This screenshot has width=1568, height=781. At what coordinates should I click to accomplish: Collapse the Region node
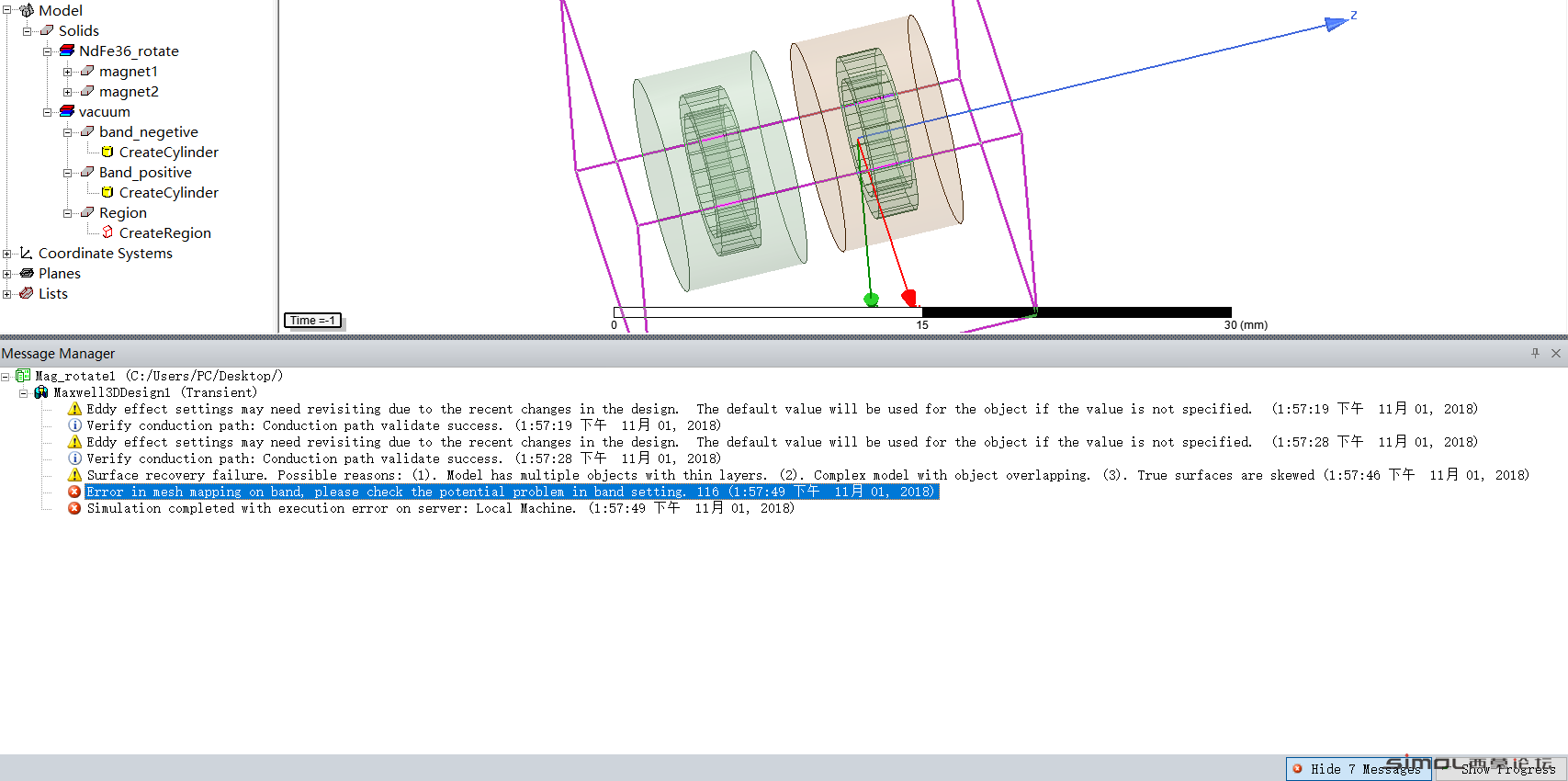(x=68, y=212)
